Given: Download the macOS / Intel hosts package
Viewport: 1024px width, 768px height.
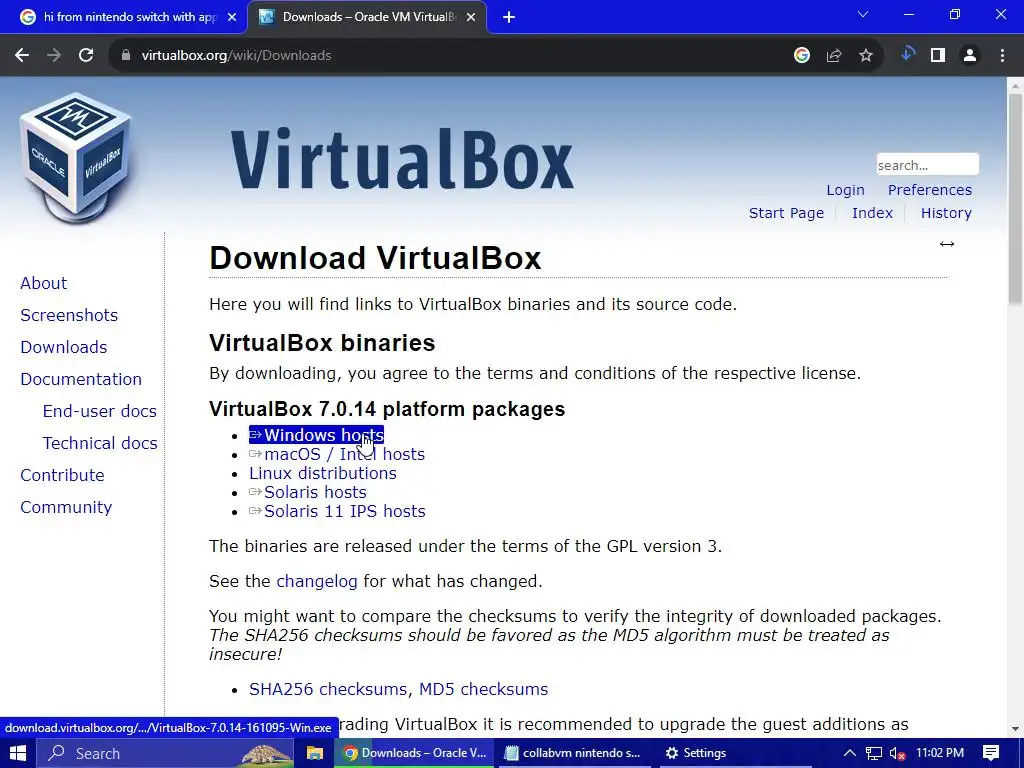Looking at the screenshot, I should click(x=337, y=454).
